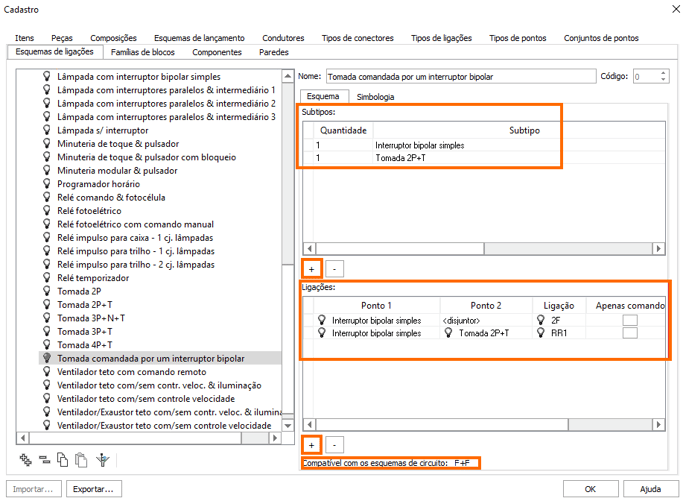The image size is (683, 501).
Task: Check Apenas comando for the 2F connection
Action: pos(629,320)
